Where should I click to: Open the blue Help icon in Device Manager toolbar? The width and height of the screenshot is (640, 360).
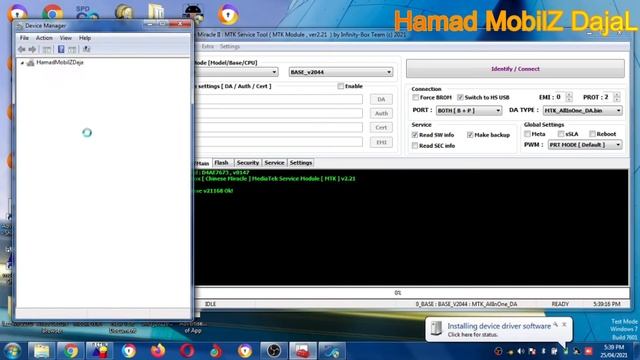coord(61,49)
